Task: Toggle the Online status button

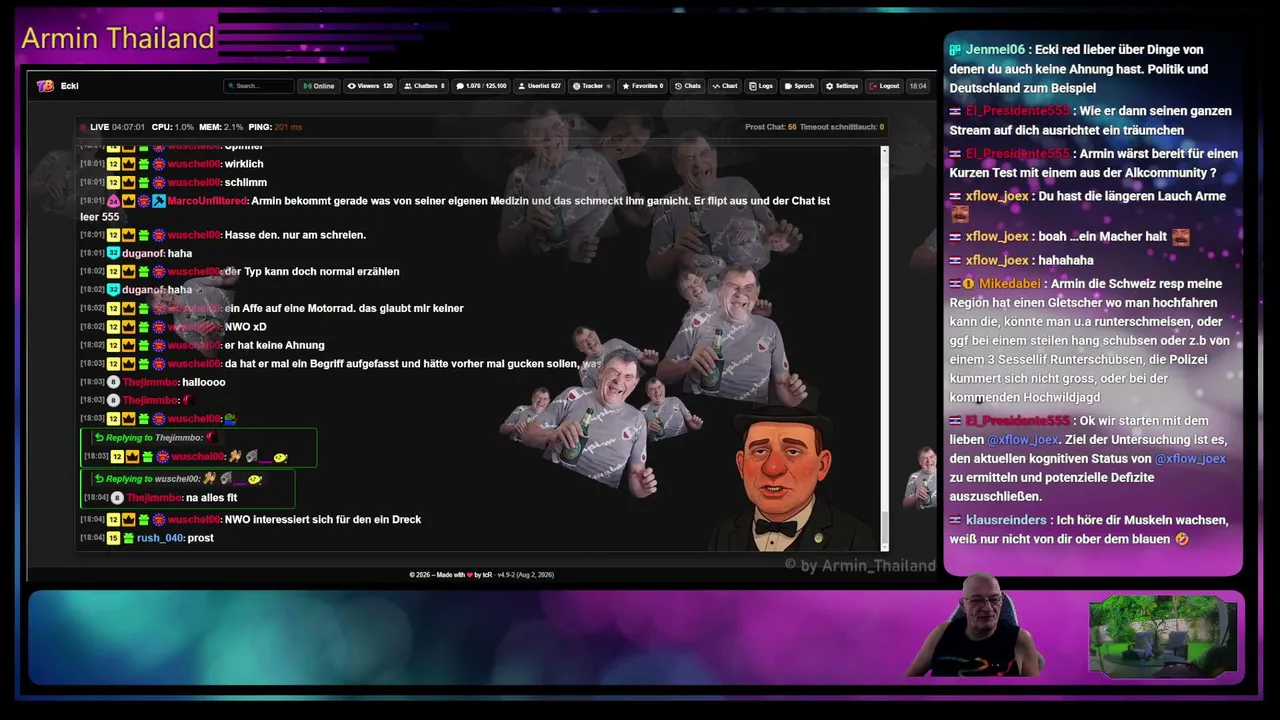Action: 319,86
